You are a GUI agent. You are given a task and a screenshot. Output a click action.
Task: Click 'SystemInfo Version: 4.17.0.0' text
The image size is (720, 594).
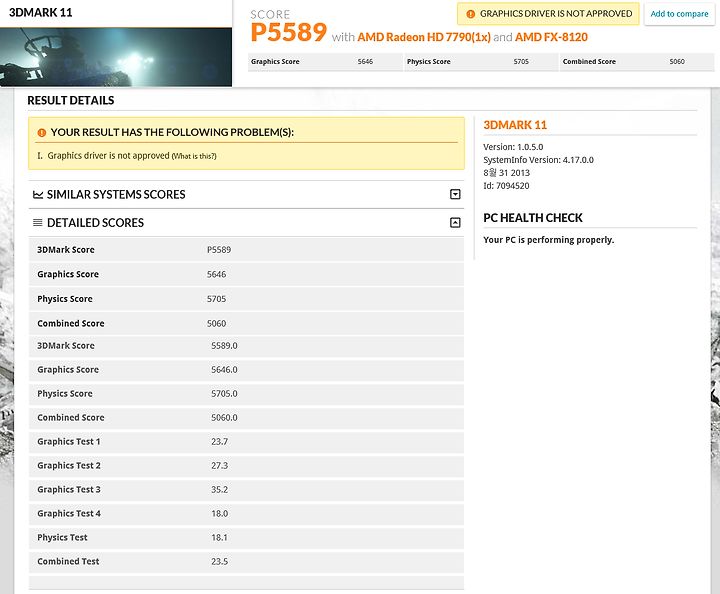point(538,160)
